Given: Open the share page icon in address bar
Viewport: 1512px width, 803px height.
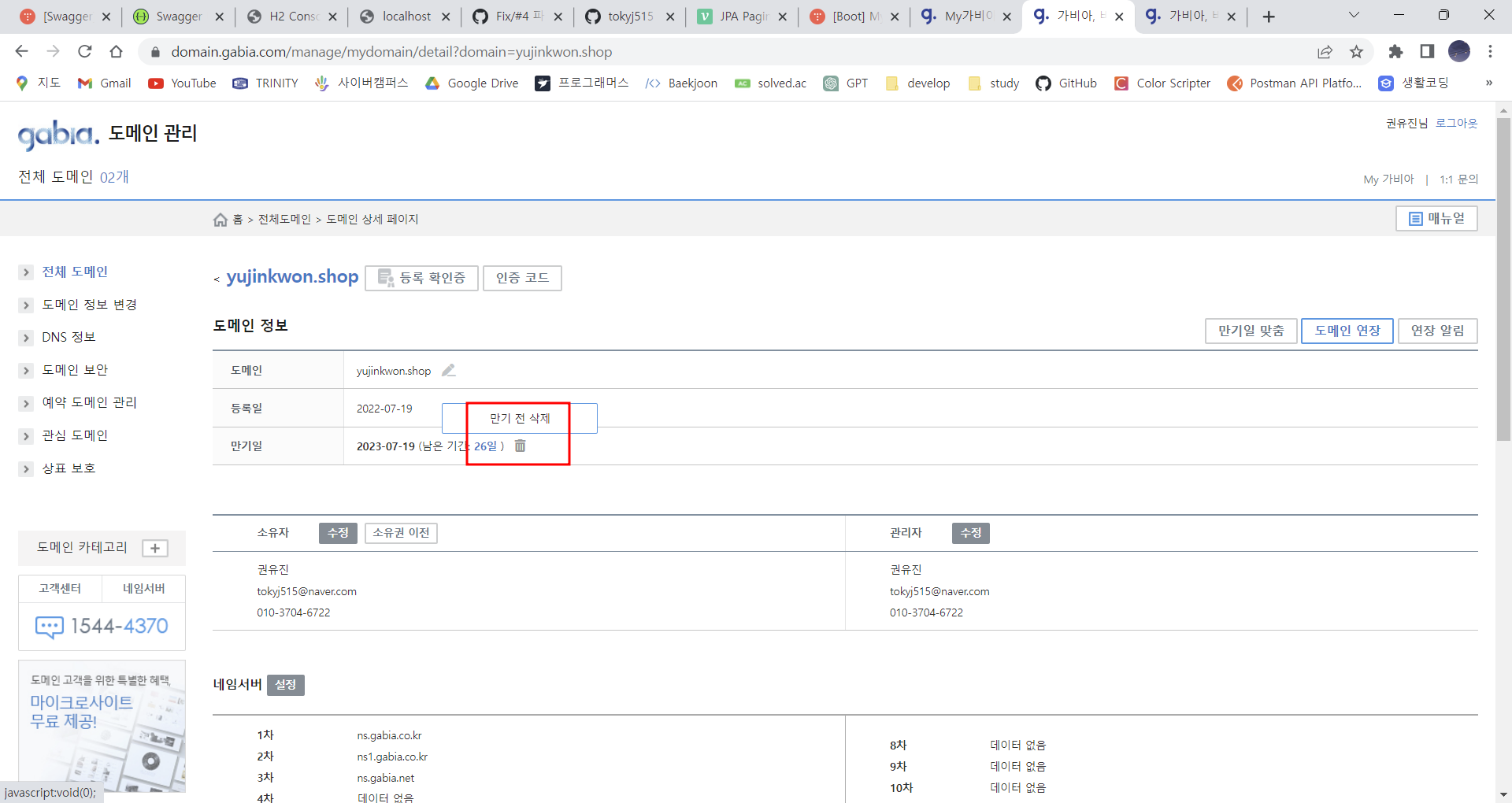Looking at the screenshot, I should pos(1325,52).
